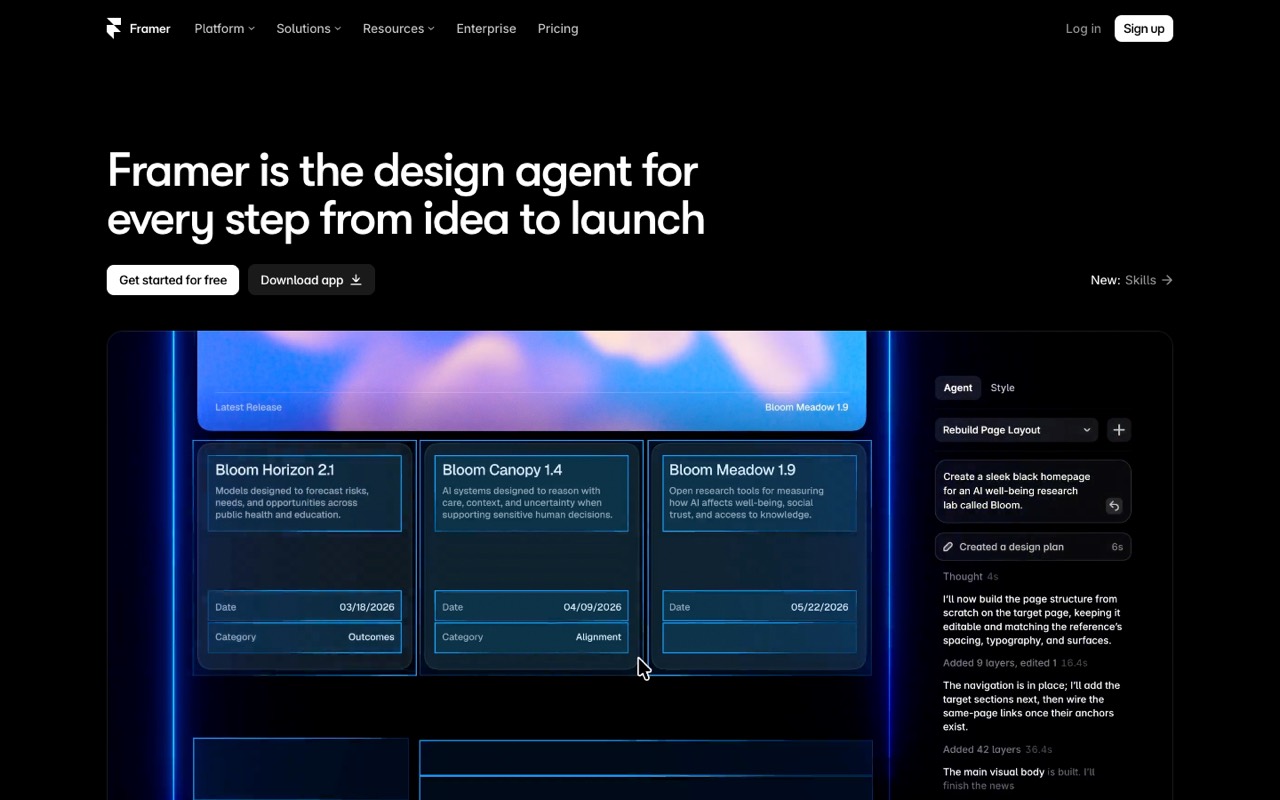Click the date 04/09/2026
The image size is (1280, 800).
click(x=593, y=607)
